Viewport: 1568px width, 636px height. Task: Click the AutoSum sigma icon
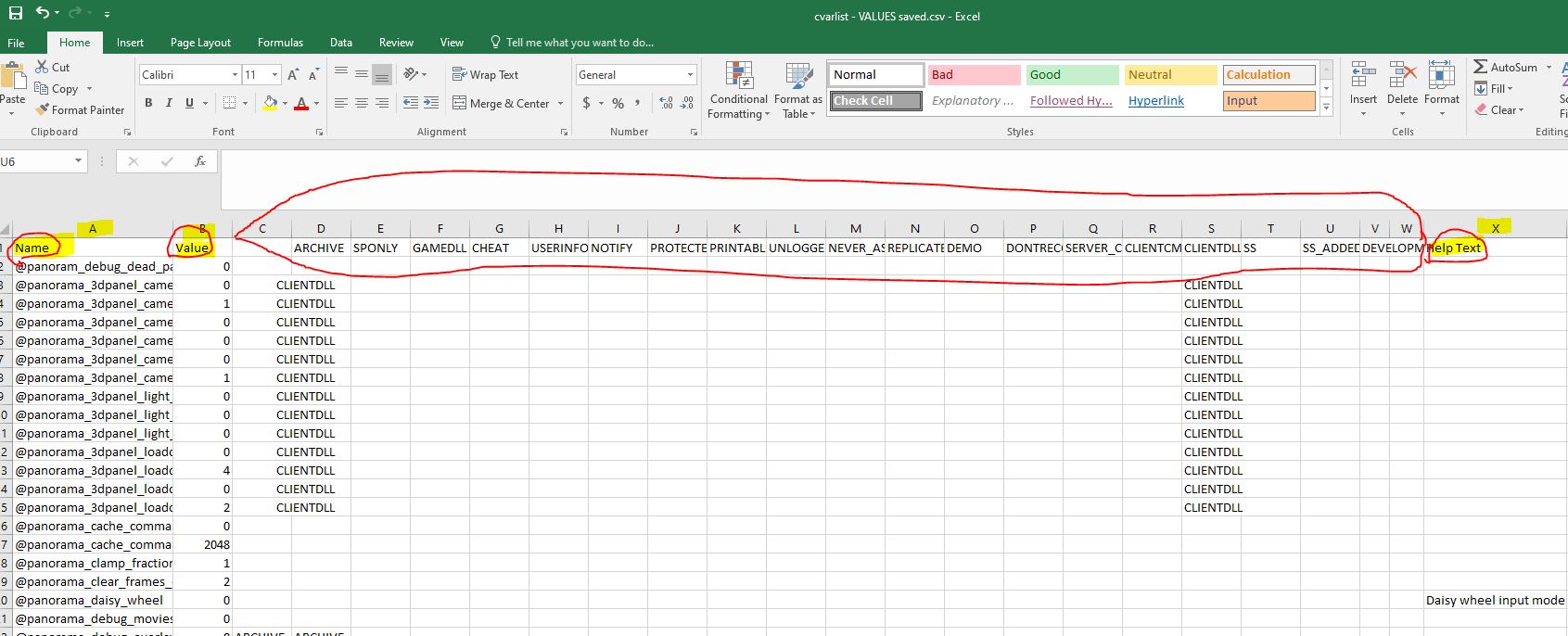1481,67
